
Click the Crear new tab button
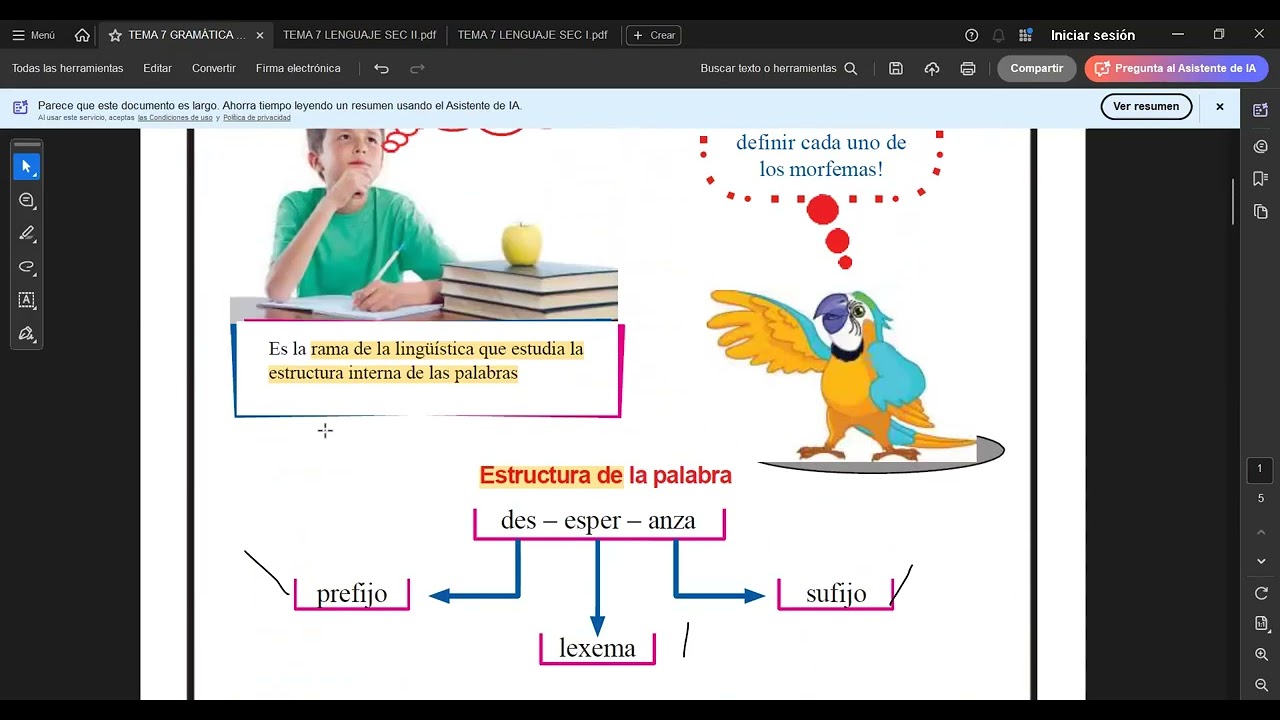point(653,35)
